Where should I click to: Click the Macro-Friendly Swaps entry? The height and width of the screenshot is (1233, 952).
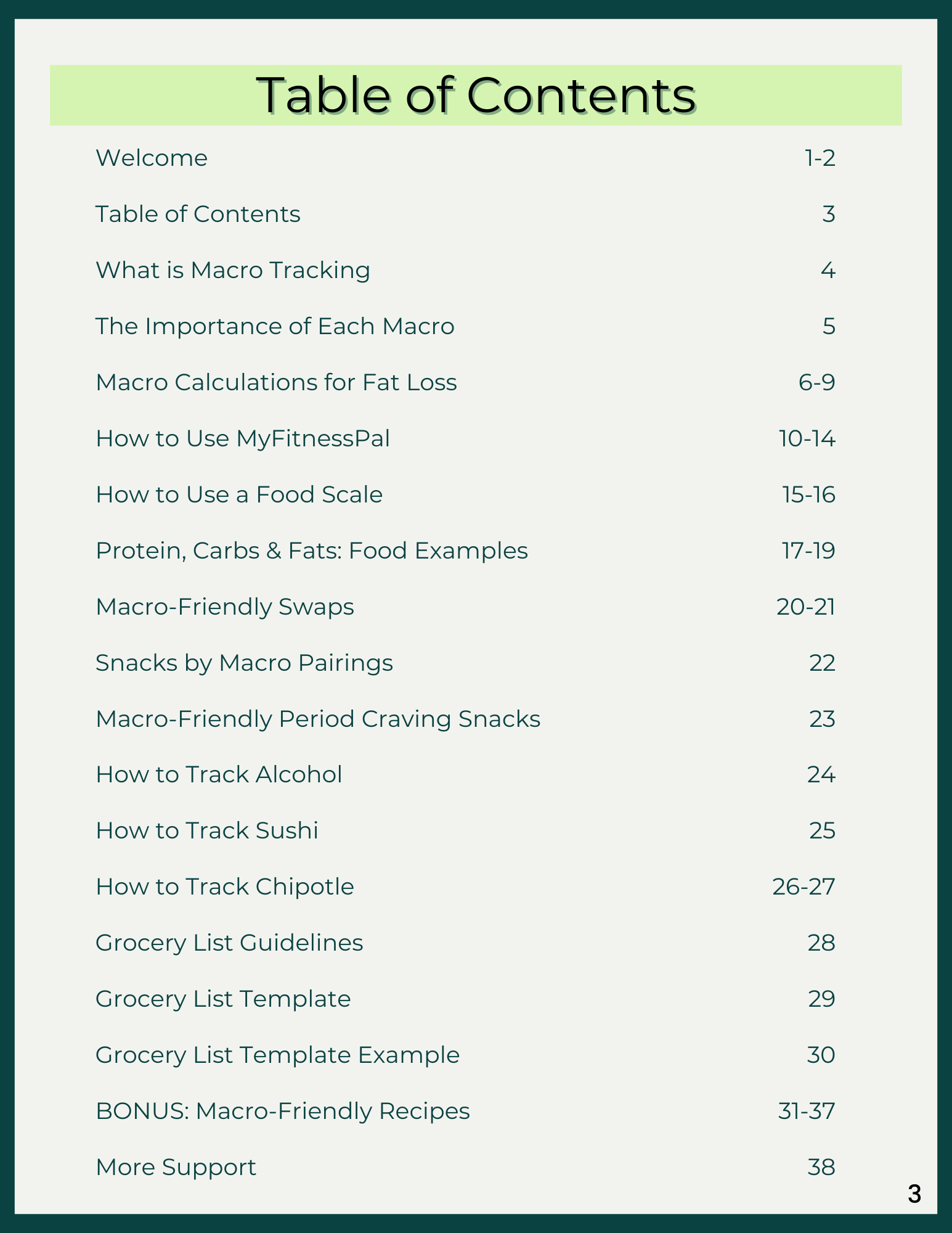coord(225,607)
